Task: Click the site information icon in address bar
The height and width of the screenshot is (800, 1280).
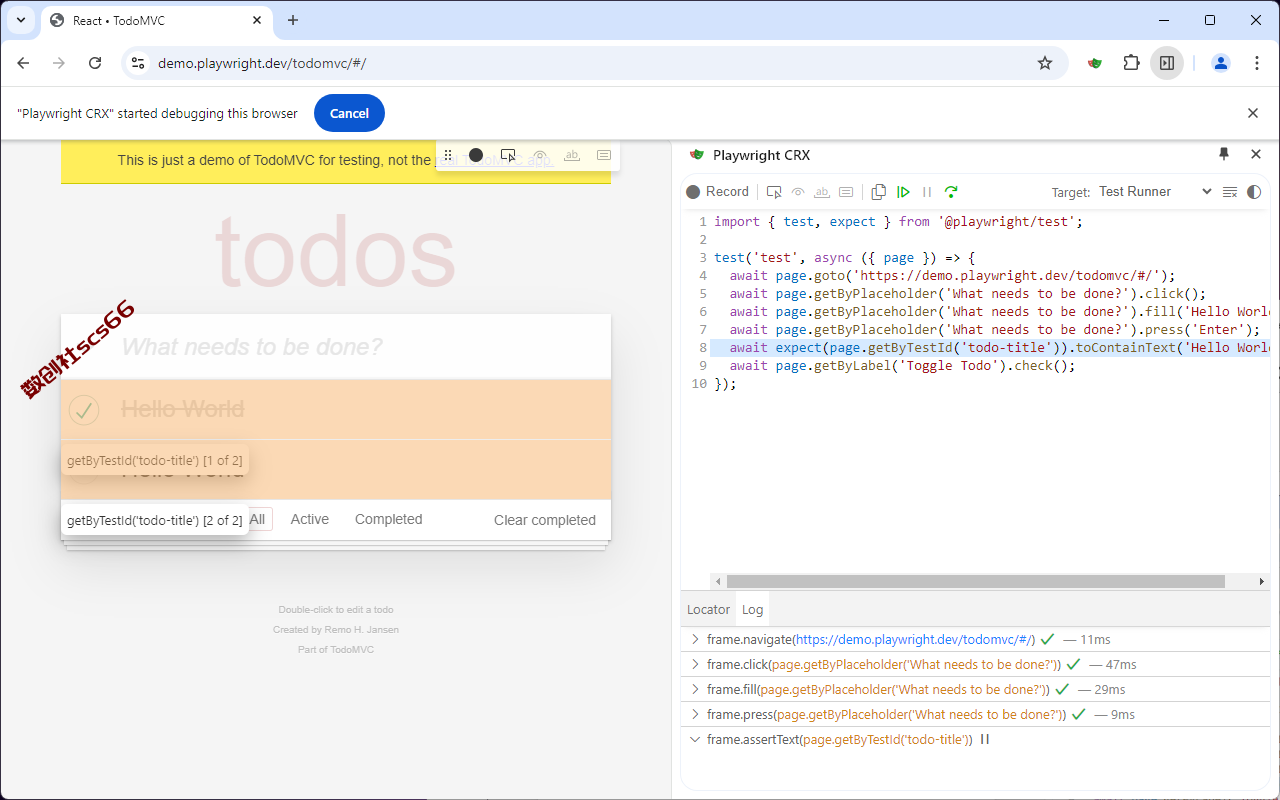Action: point(138,63)
